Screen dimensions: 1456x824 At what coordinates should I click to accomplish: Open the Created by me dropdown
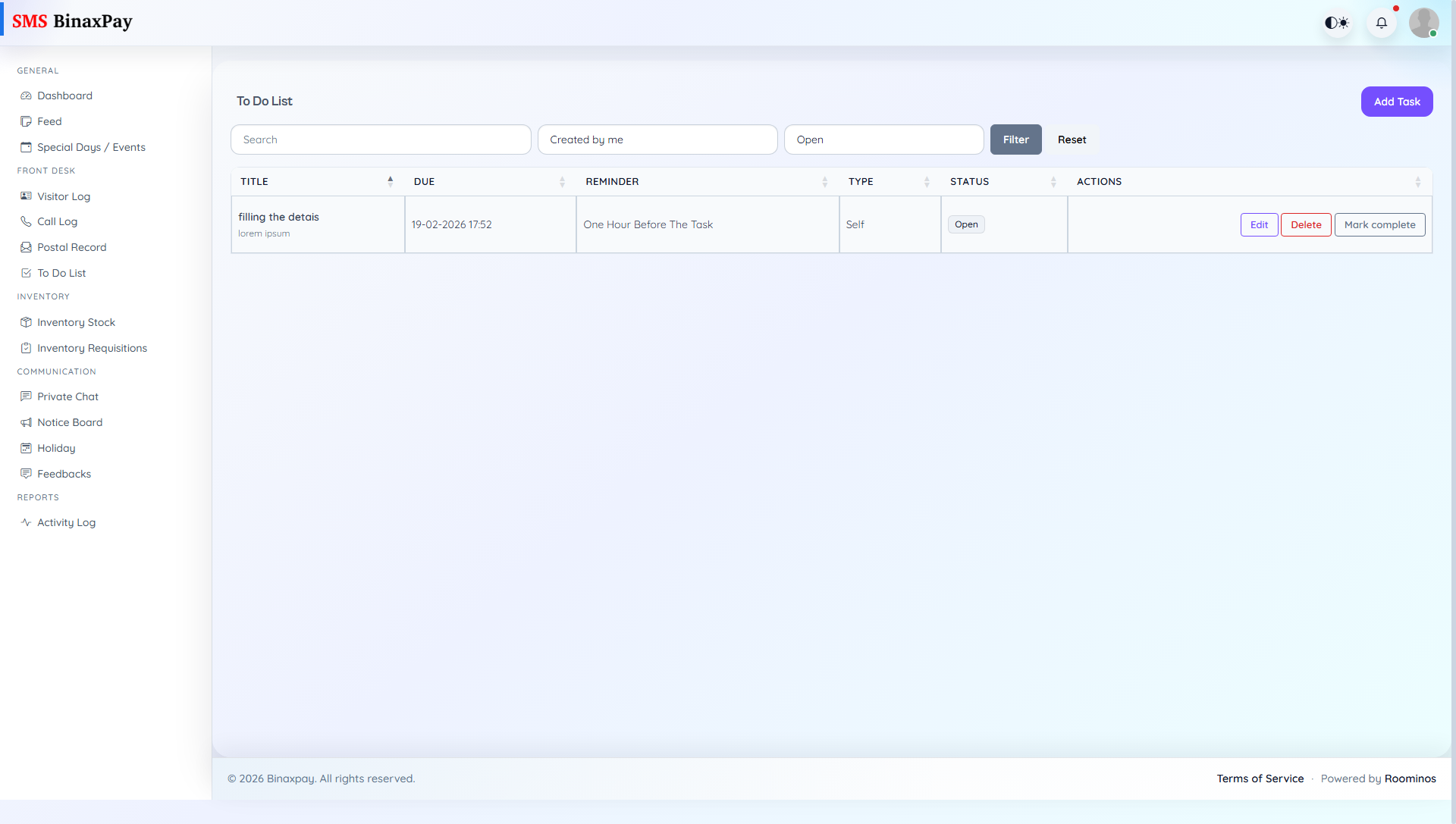pos(657,139)
